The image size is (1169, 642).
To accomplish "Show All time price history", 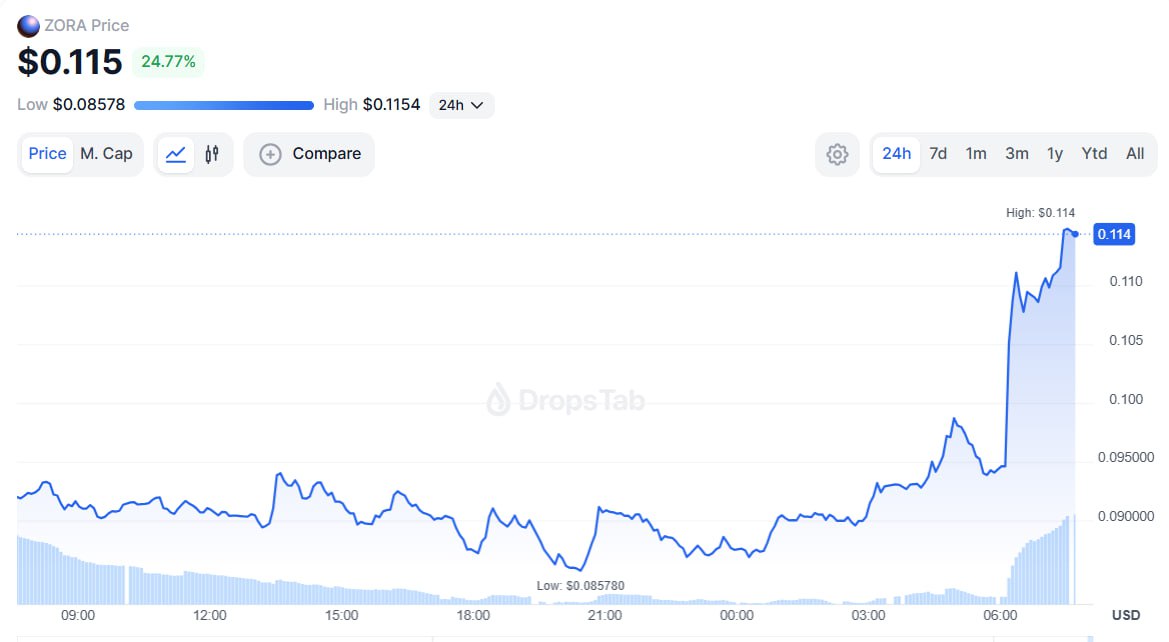I will [1135, 154].
